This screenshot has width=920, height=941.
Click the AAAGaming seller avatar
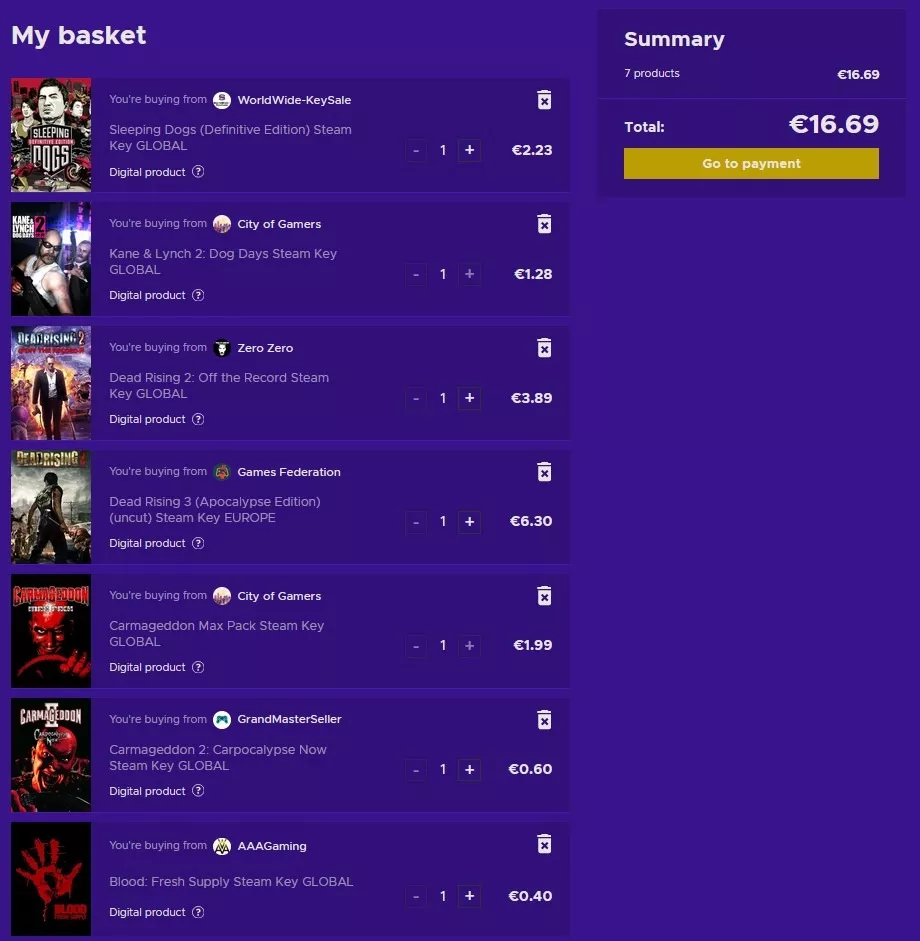(222, 846)
